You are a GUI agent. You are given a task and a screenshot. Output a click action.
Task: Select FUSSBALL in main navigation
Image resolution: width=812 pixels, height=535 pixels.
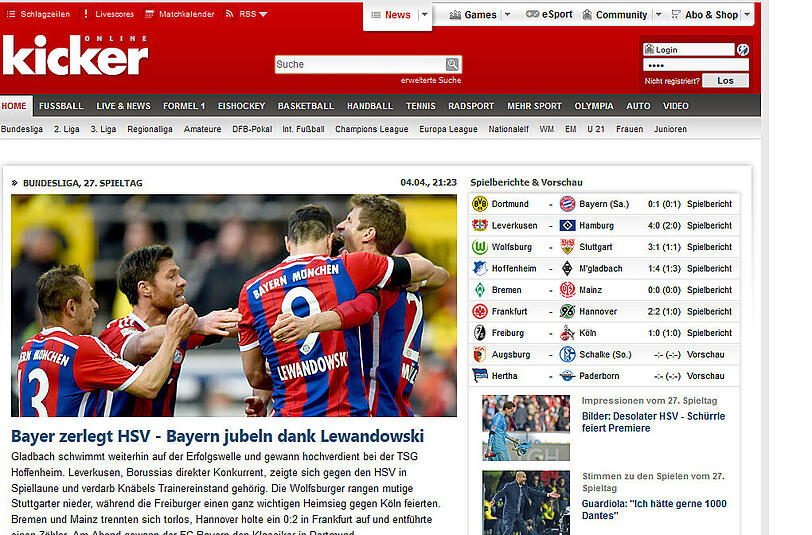click(x=61, y=106)
